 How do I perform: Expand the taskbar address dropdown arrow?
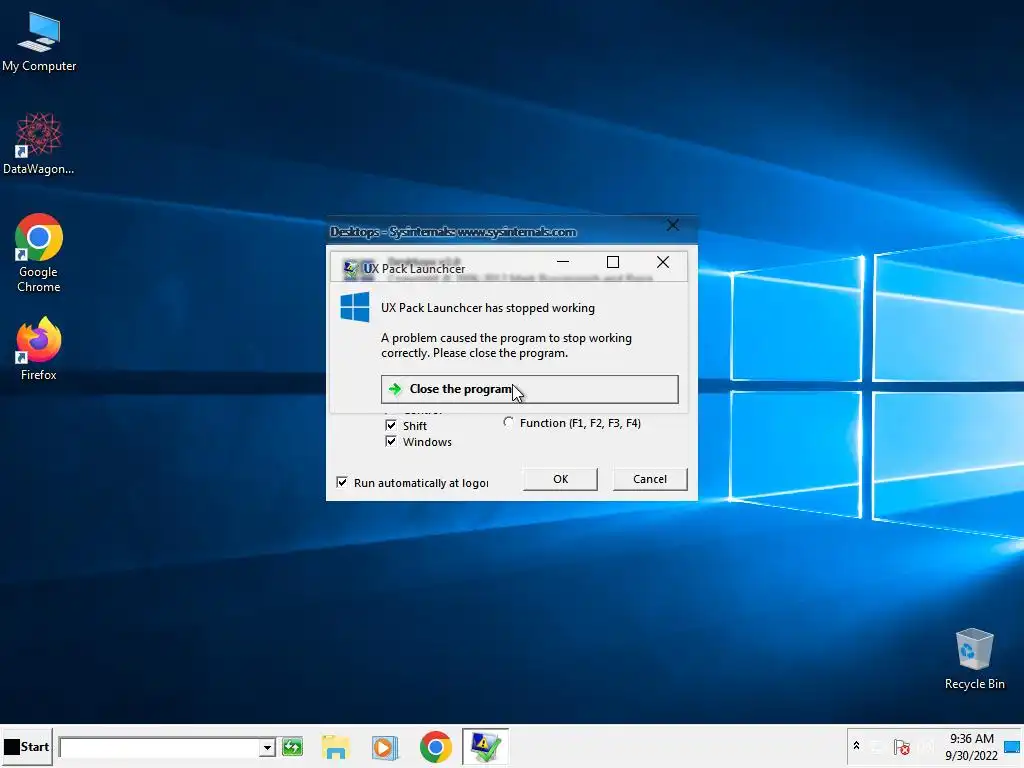266,747
